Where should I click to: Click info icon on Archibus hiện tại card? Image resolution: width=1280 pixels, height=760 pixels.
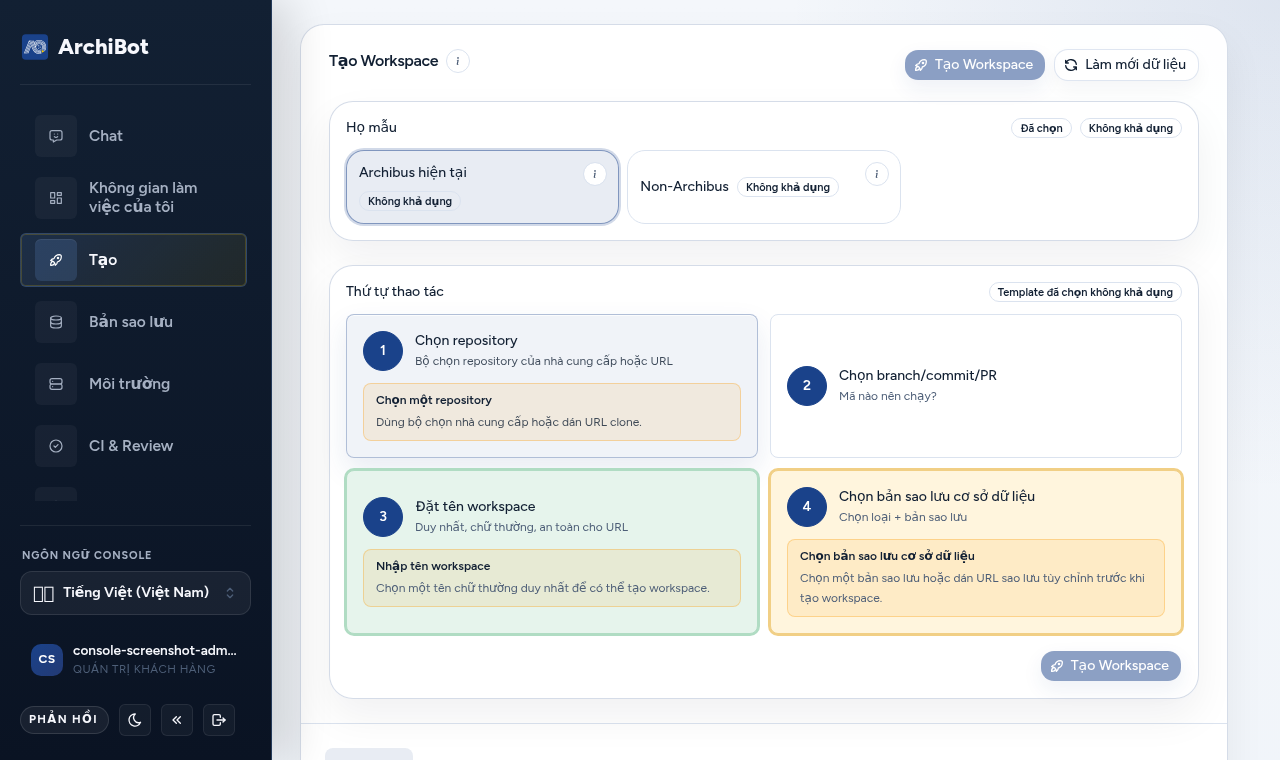(x=595, y=174)
